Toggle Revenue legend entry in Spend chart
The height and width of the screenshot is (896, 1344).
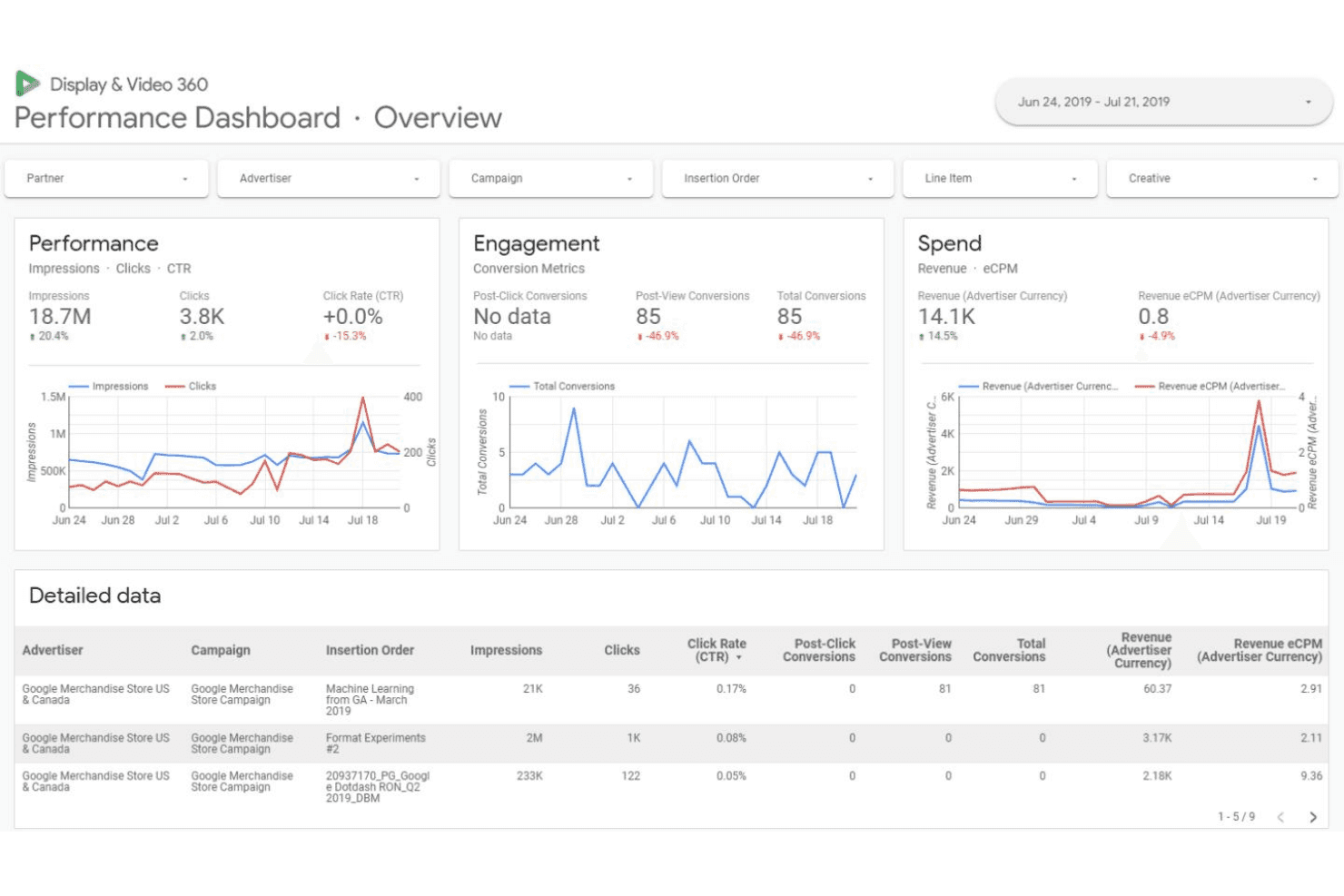[x=1038, y=386]
